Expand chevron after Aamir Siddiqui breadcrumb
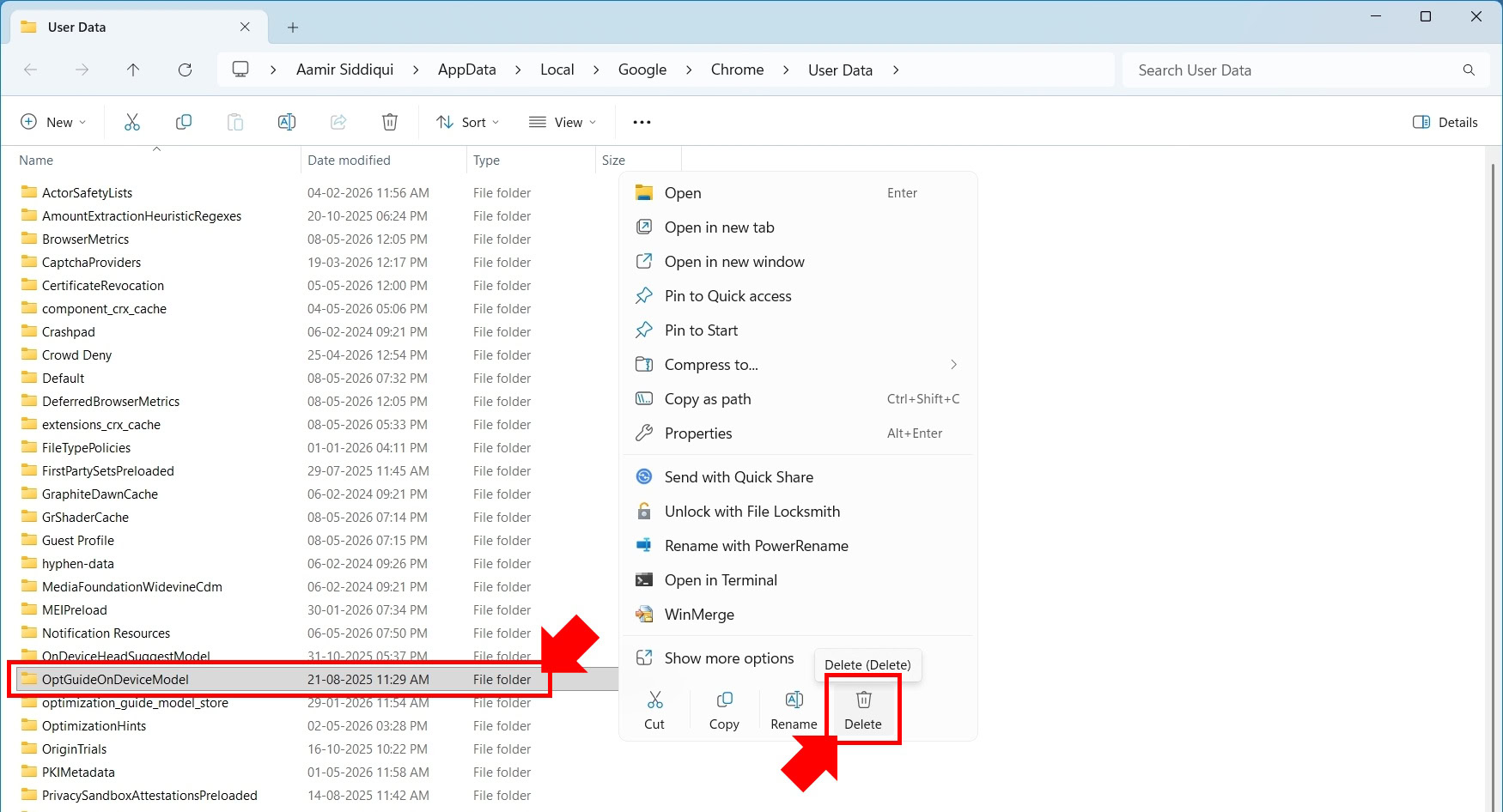 416,70
